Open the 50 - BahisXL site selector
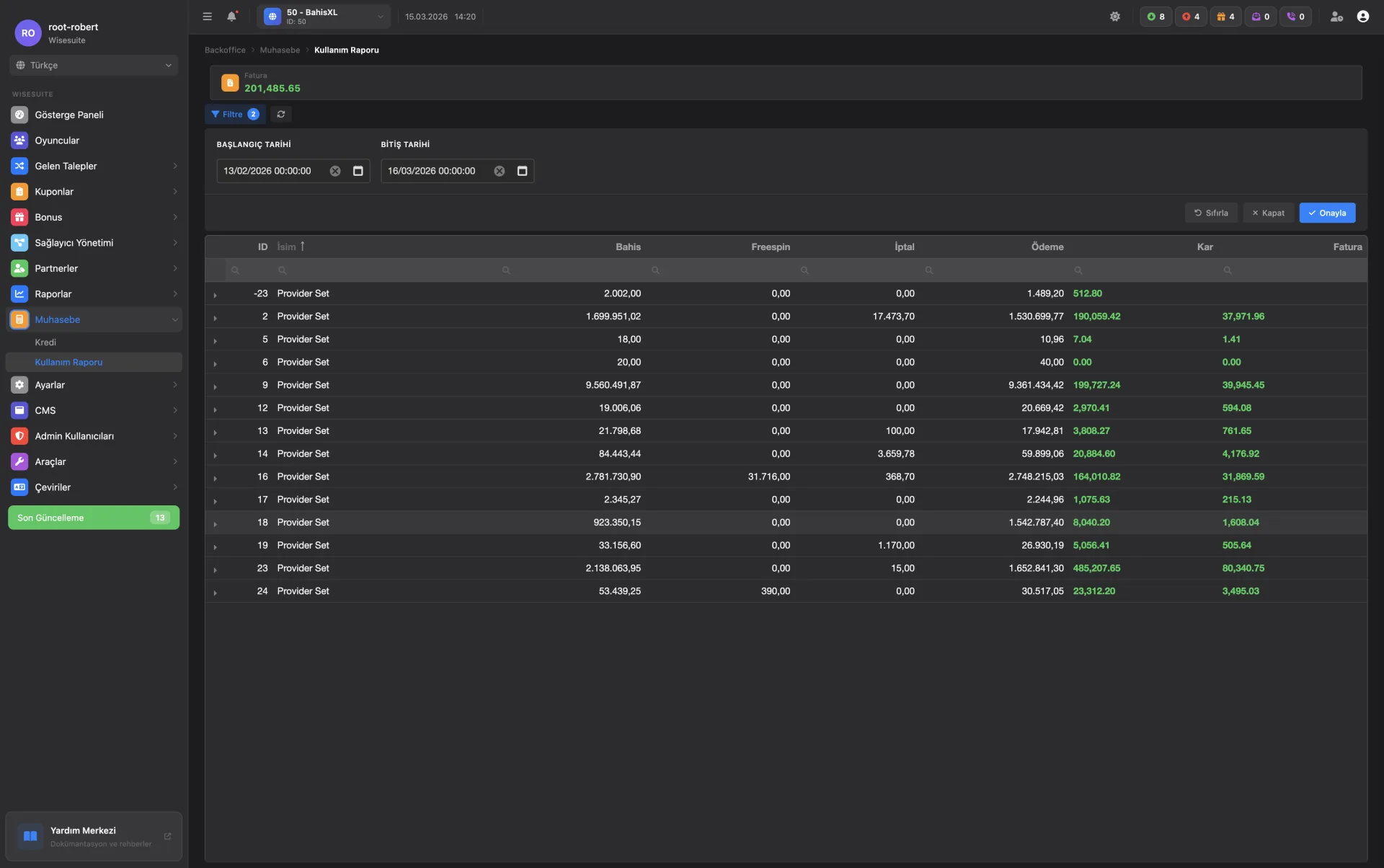This screenshot has width=1384, height=868. [324, 16]
